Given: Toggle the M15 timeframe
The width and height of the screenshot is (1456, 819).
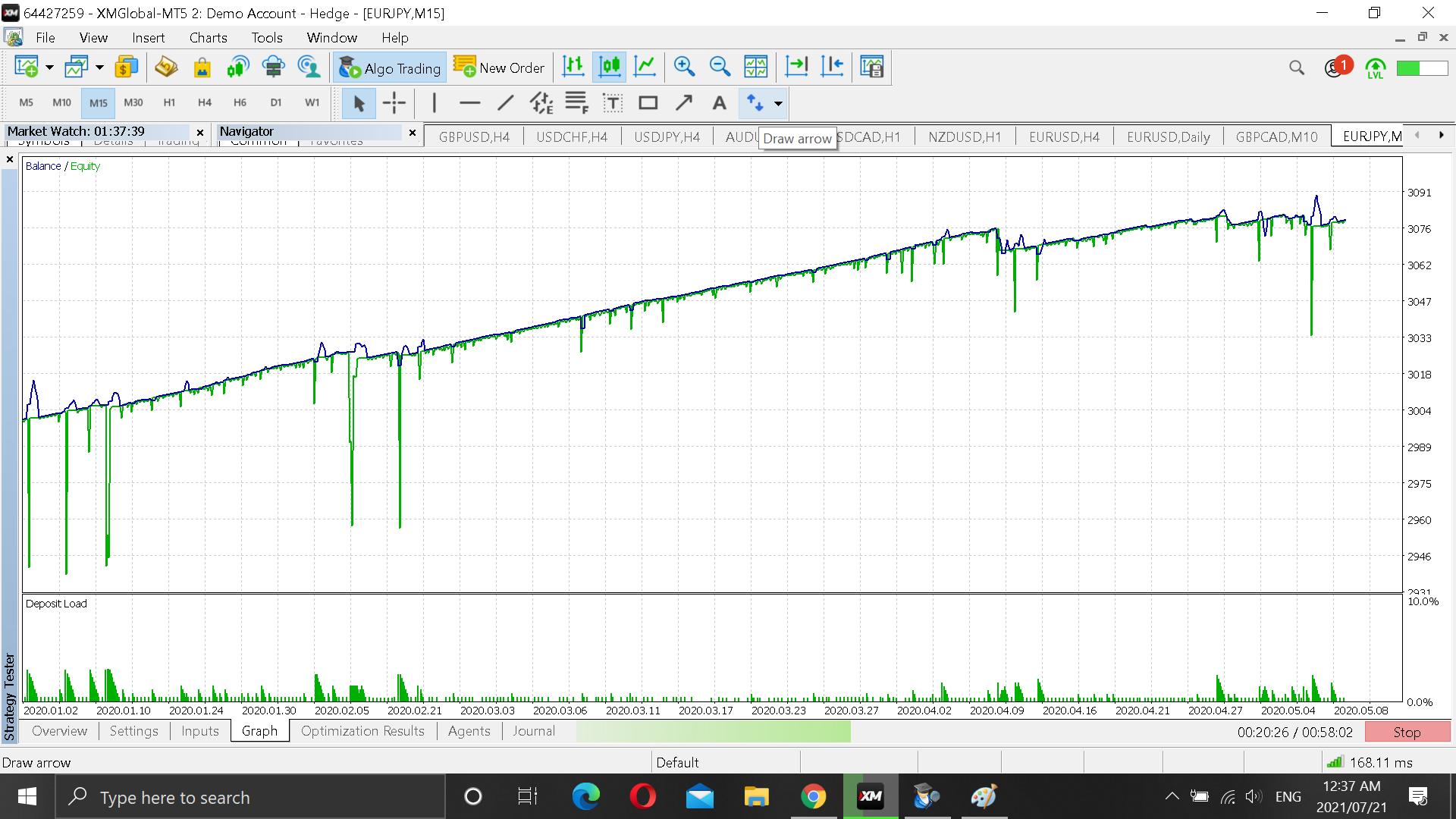Looking at the screenshot, I should pos(99,103).
